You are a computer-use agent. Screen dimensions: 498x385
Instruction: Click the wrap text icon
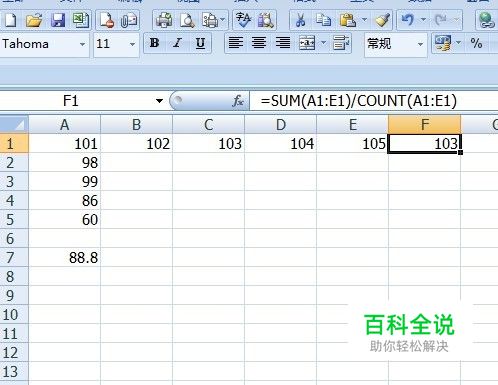pos(341,43)
